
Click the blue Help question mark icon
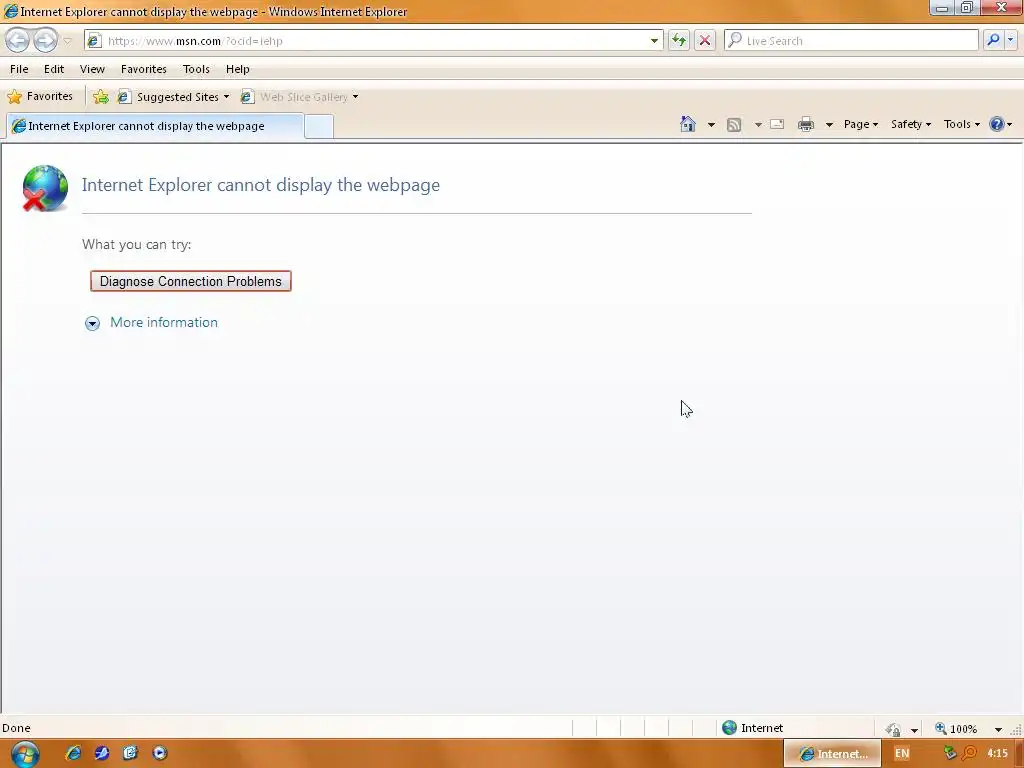coord(997,124)
